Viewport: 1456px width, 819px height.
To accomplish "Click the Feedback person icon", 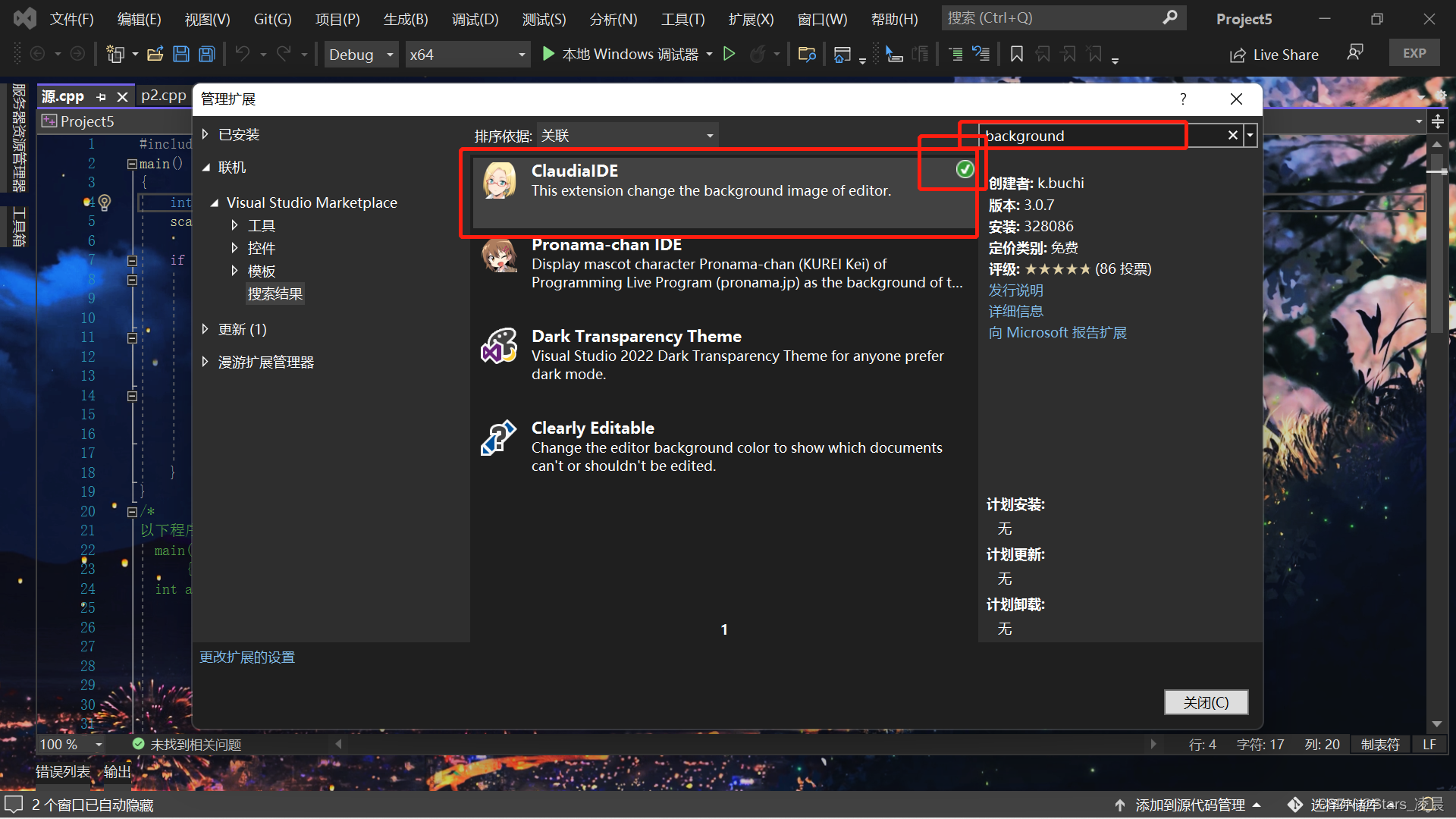I will click(x=1355, y=53).
